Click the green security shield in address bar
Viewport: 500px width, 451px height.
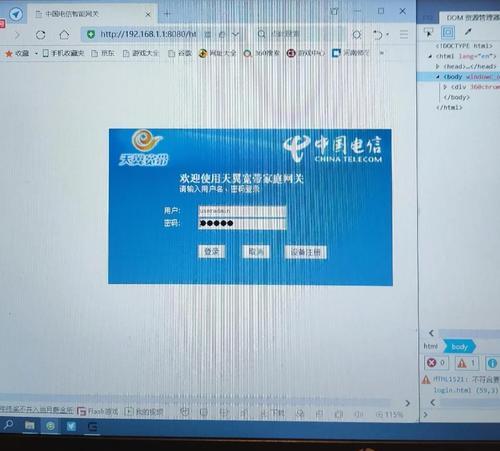tap(91, 34)
